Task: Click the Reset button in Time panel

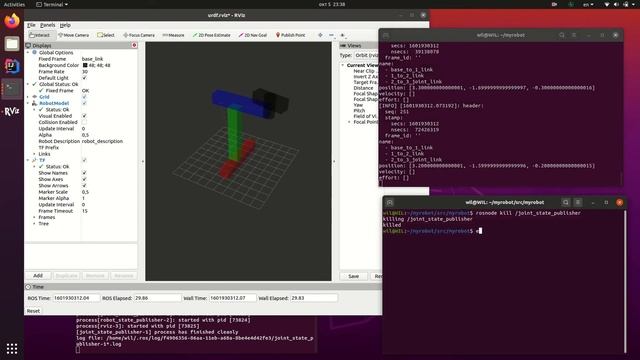Action: [x=33, y=311]
